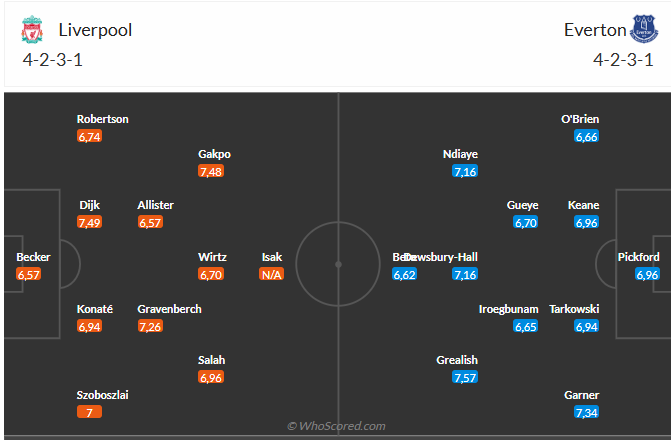The height and width of the screenshot is (440, 671).
Task: Click Ndiaye's player name
Action: (460, 154)
